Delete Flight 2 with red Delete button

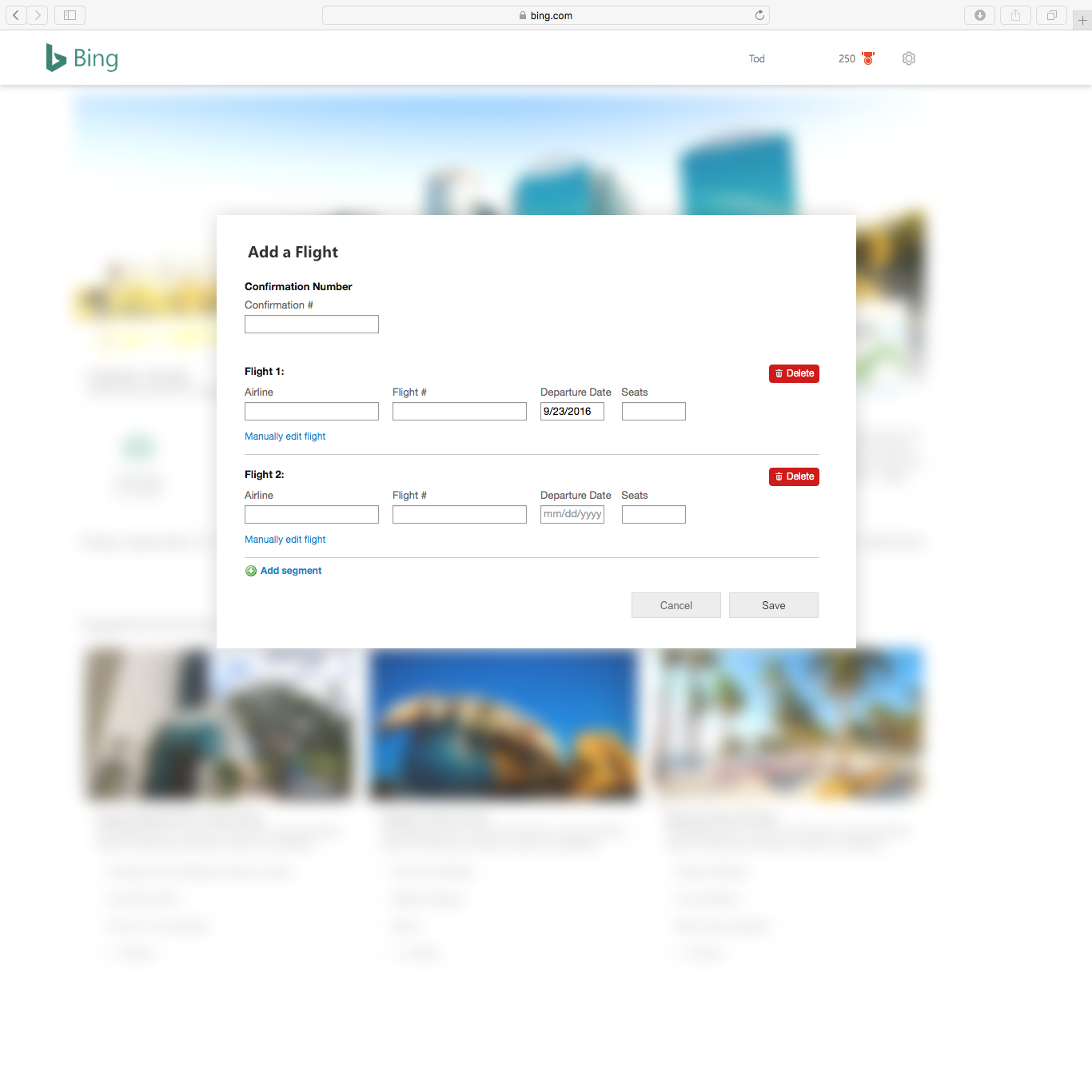794,476
